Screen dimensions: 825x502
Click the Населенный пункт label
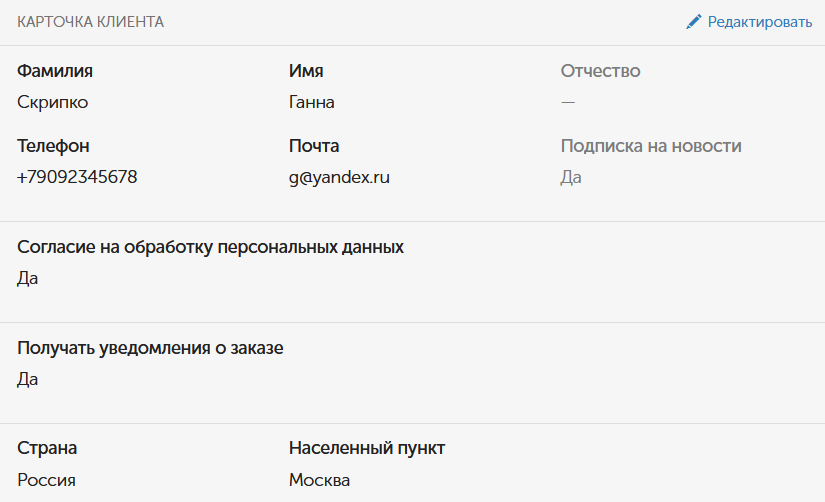tap(367, 448)
